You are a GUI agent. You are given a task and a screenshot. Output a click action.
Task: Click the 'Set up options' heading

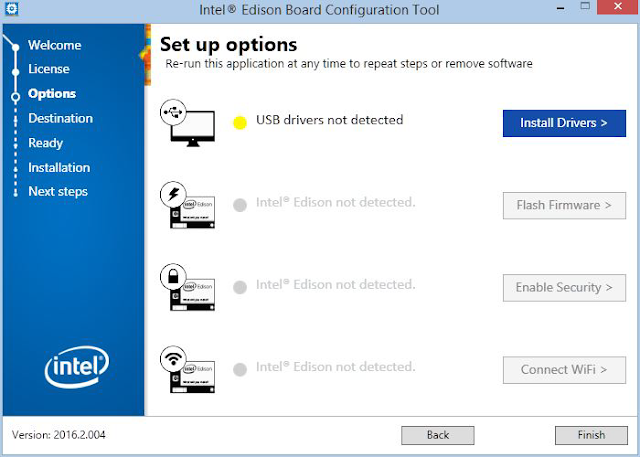pyautogui.click(x=229, y=45)
